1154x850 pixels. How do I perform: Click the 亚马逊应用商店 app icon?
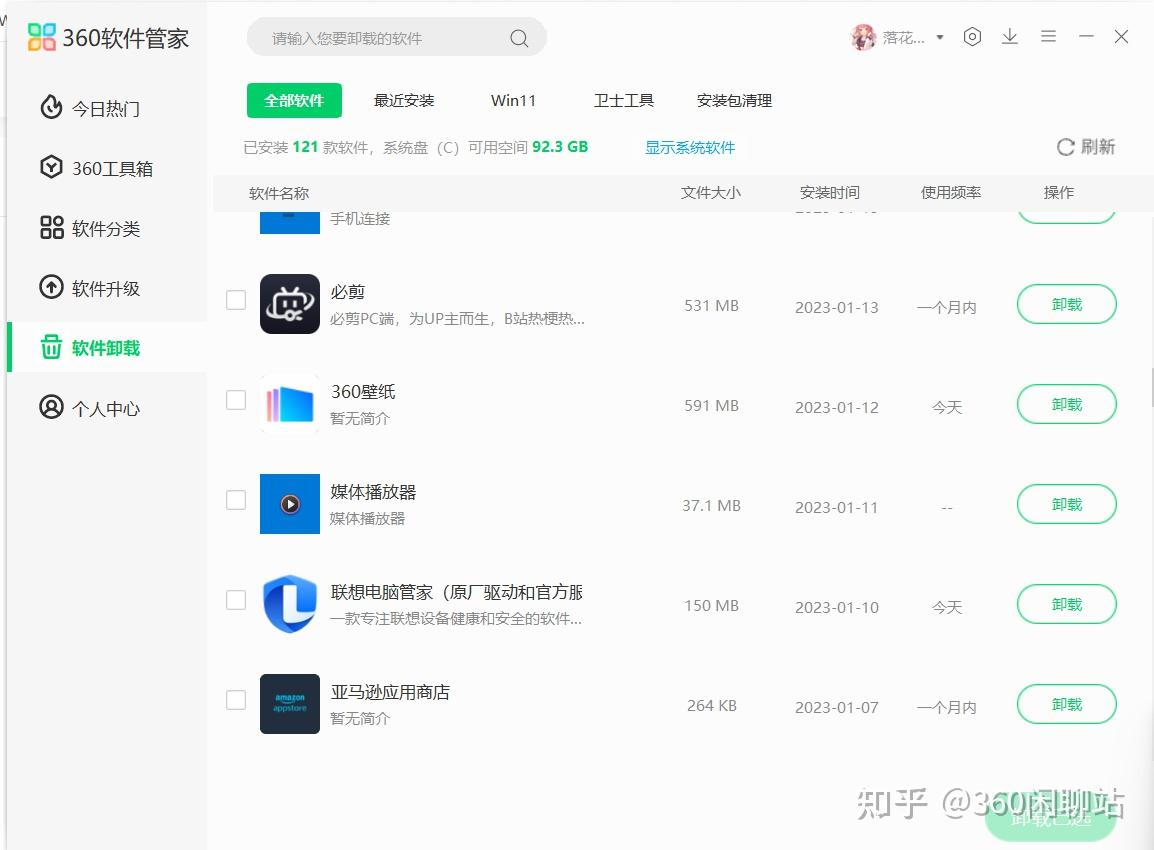[290, 704]
